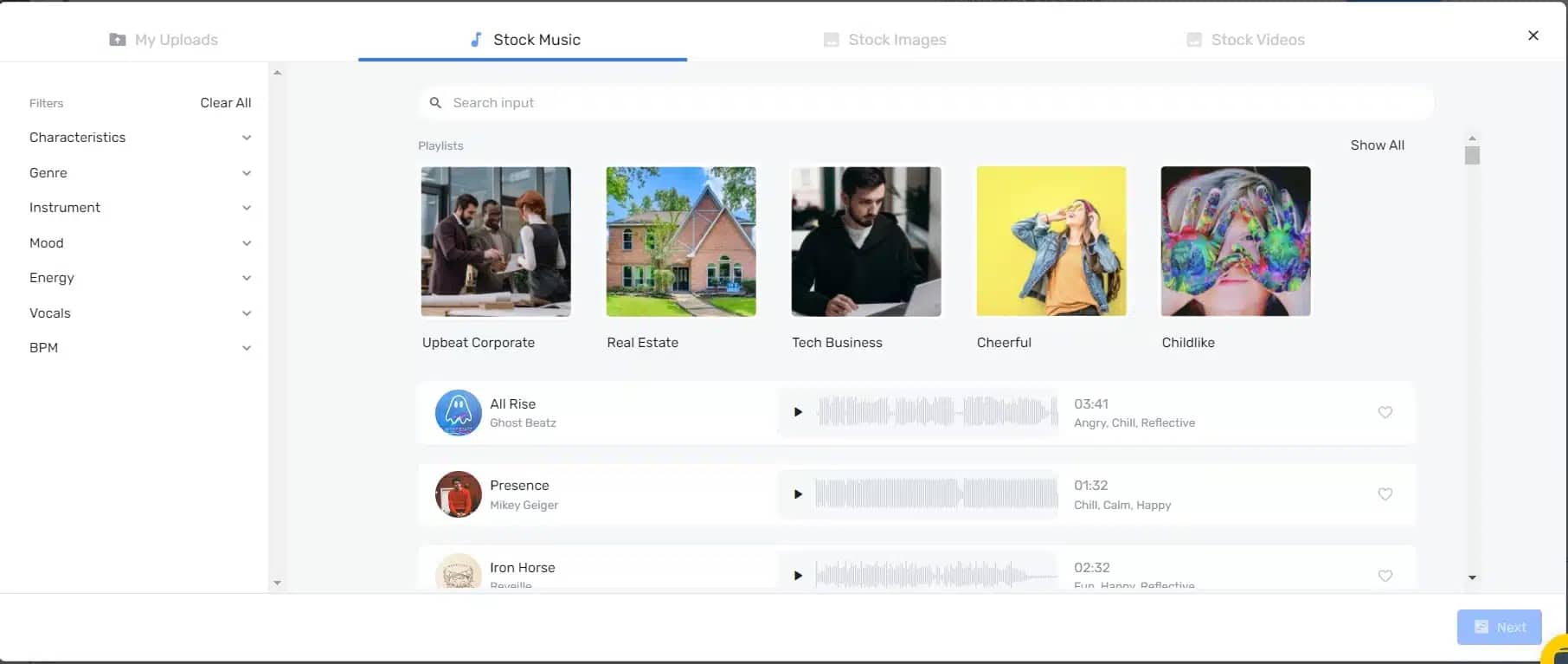Click the Stock Videos icon
1568x664 pixels.
(x=1194, y=40)
